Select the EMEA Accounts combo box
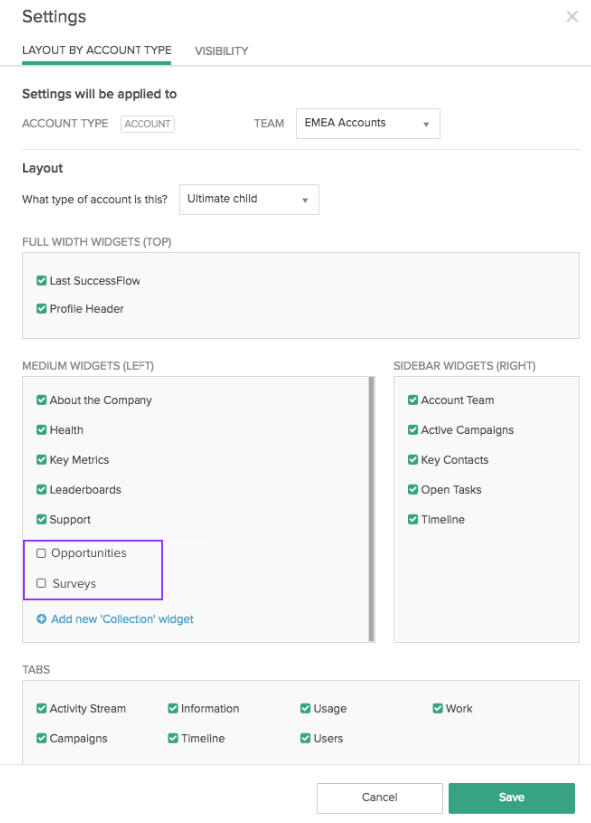 [x=368, y=123]
